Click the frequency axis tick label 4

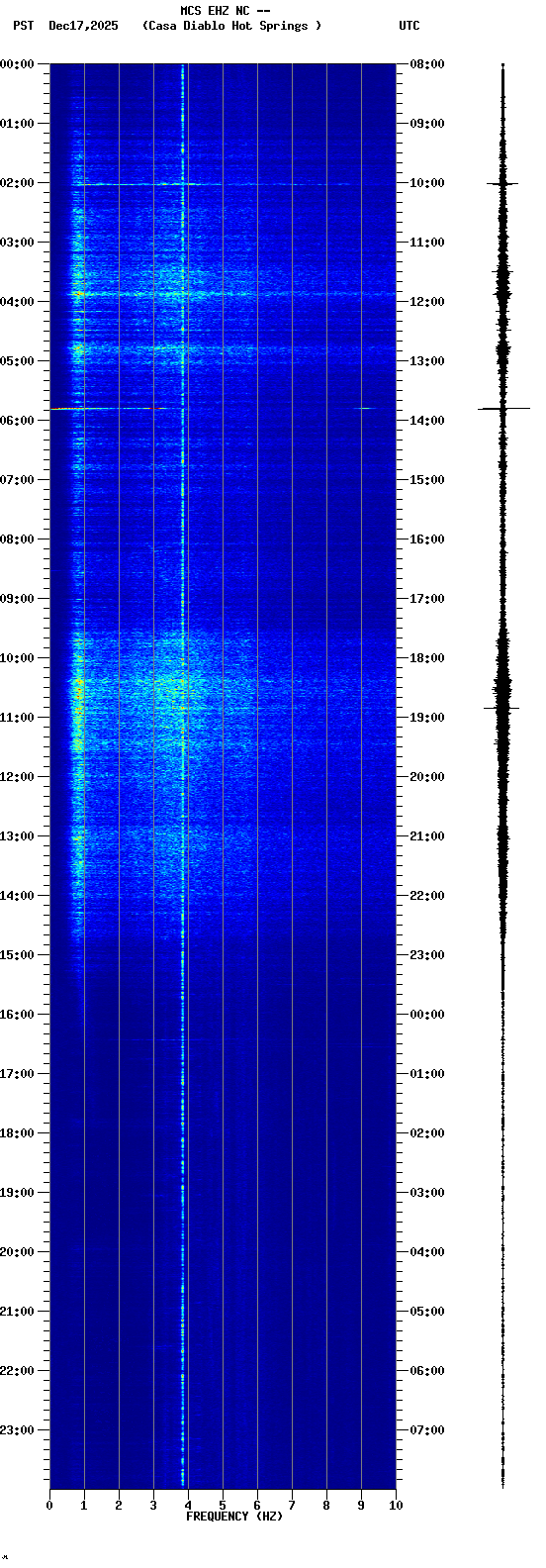click(x=188, y=1506)
